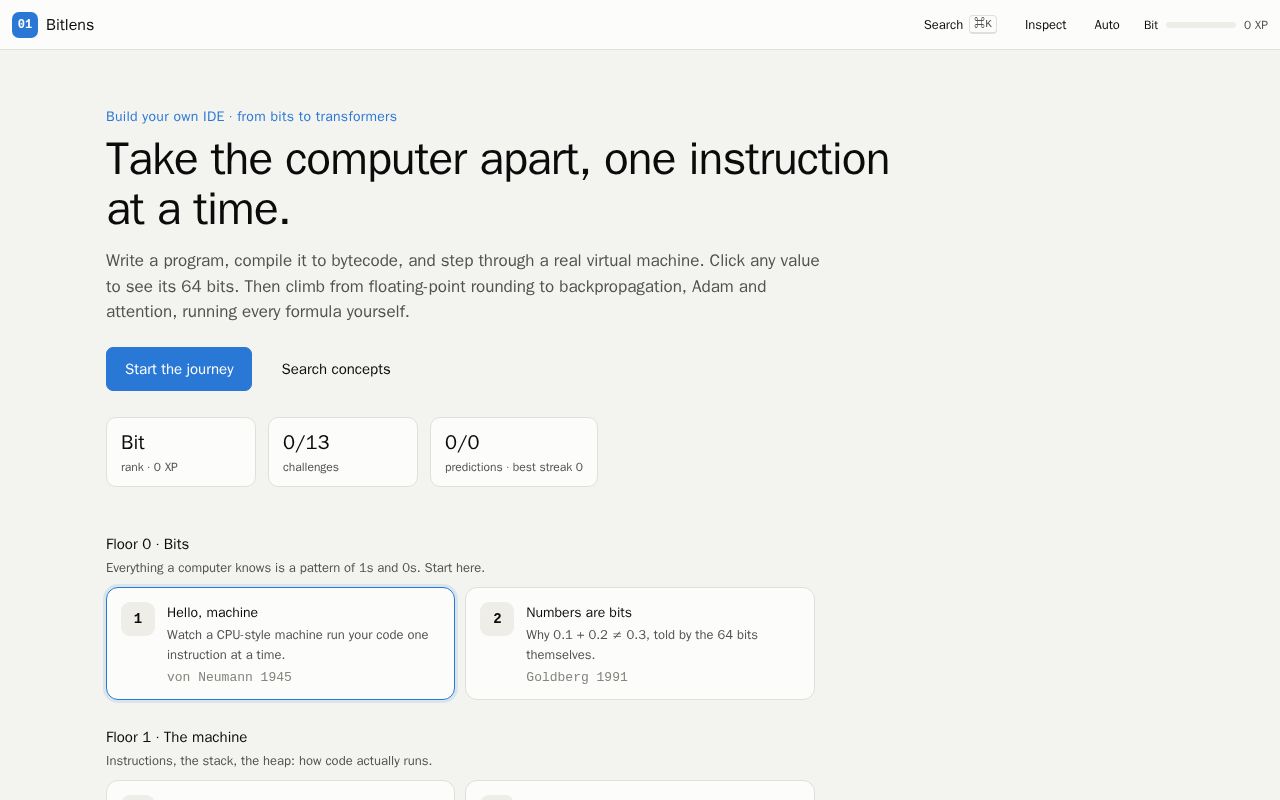Open the 0/0 predictions stat card
This screenshot has height=800, width=1280.
[514, 452]
